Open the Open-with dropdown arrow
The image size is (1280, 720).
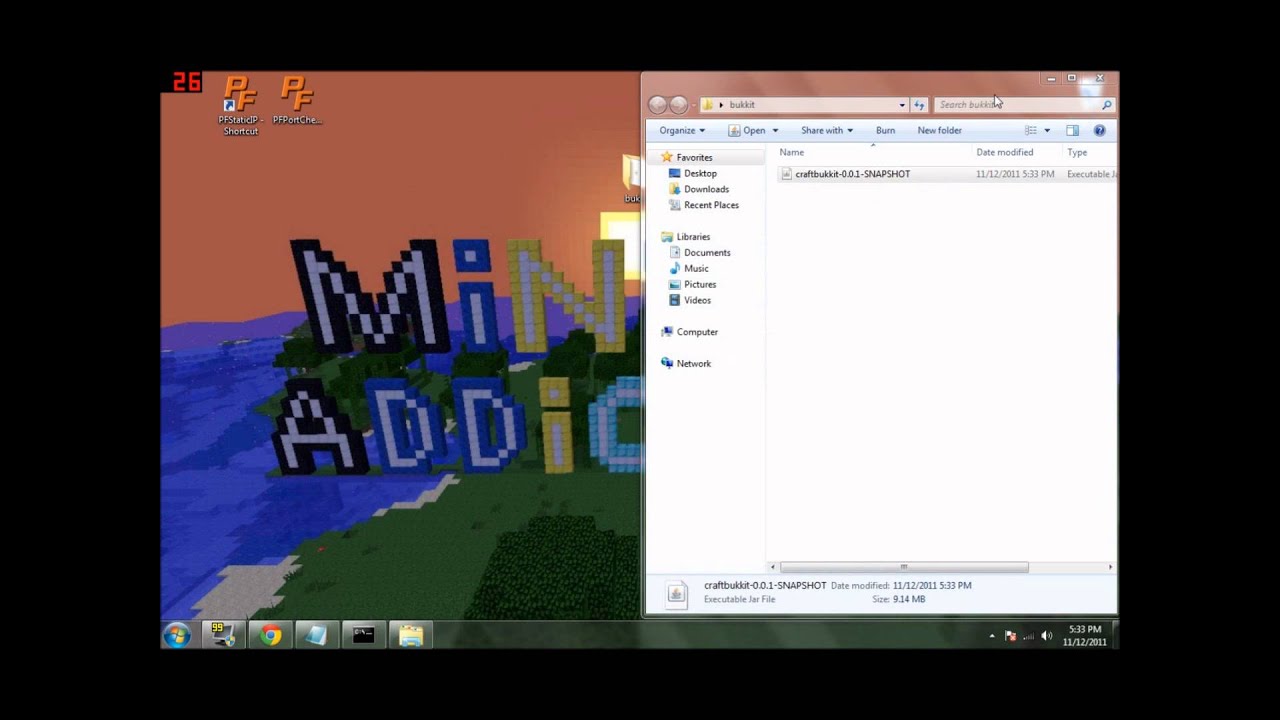775,130
